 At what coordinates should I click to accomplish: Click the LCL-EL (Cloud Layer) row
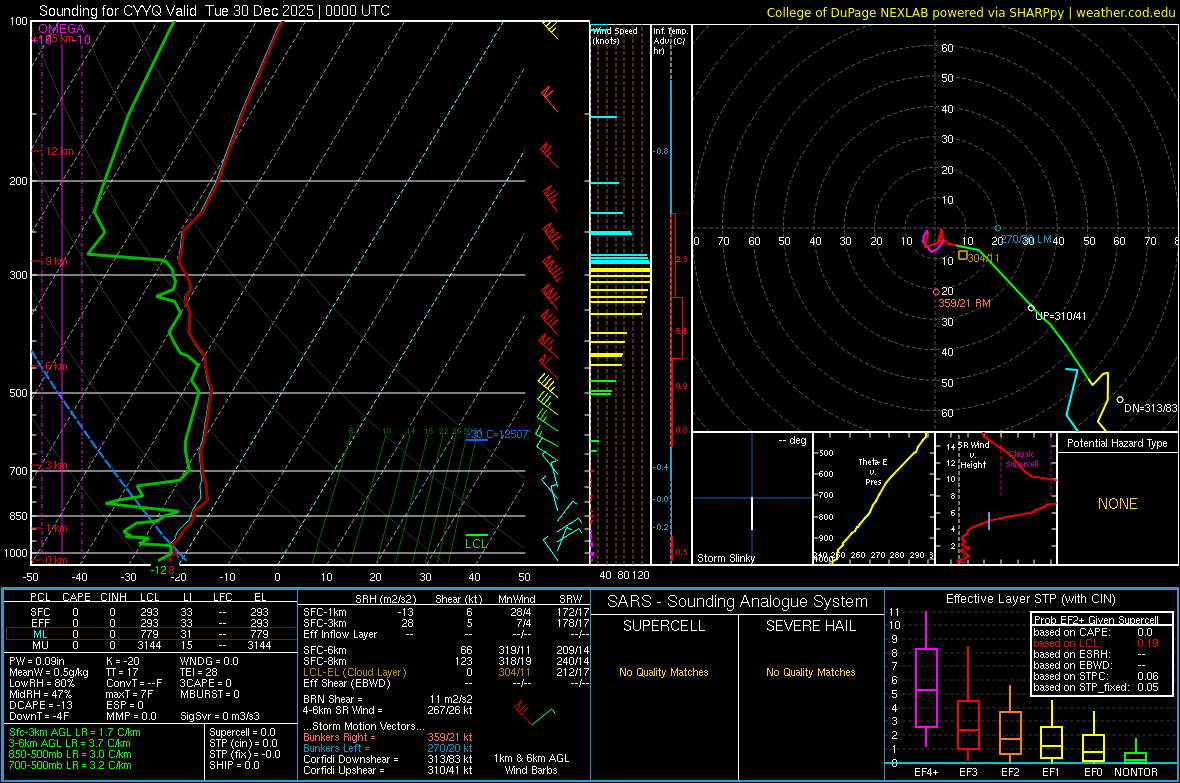(446, 672)
